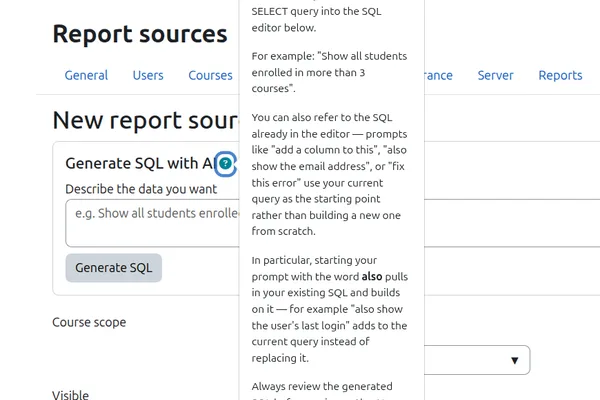Open the Reports tab

point(560,75)
